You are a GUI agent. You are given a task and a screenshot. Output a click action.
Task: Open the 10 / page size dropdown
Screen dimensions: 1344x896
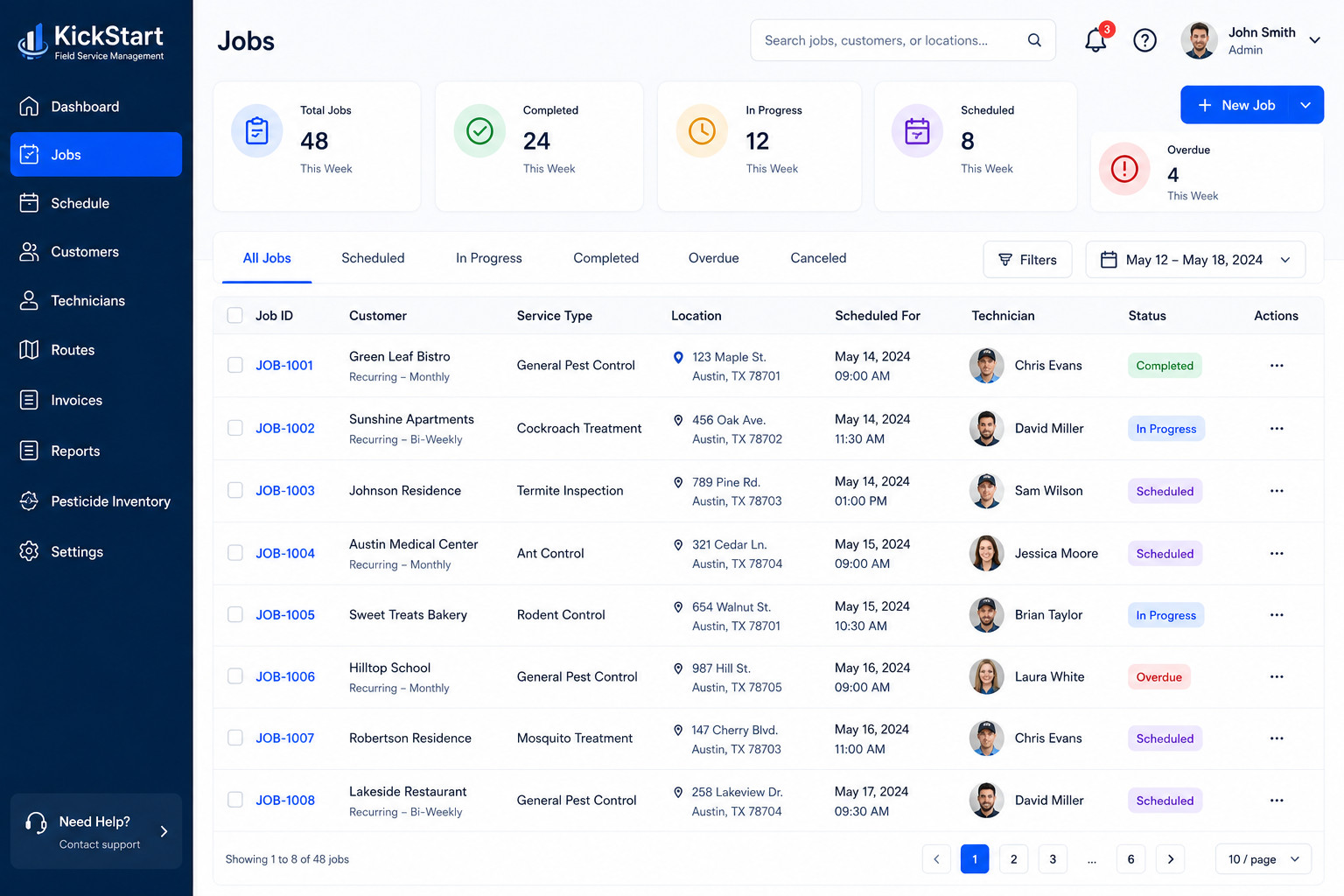point(1263,859)
